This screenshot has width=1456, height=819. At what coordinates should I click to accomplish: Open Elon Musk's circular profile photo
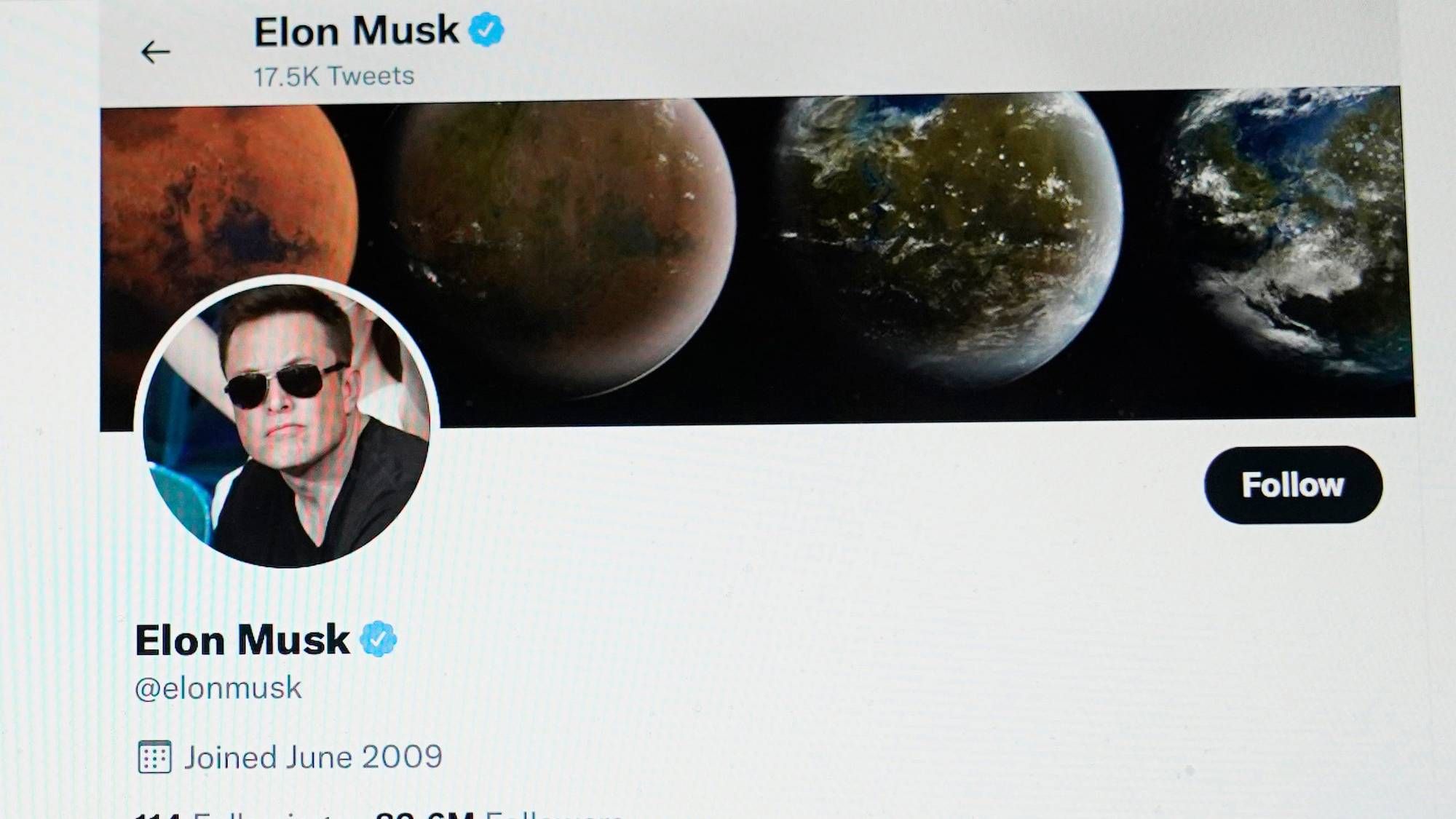point(286,422)
